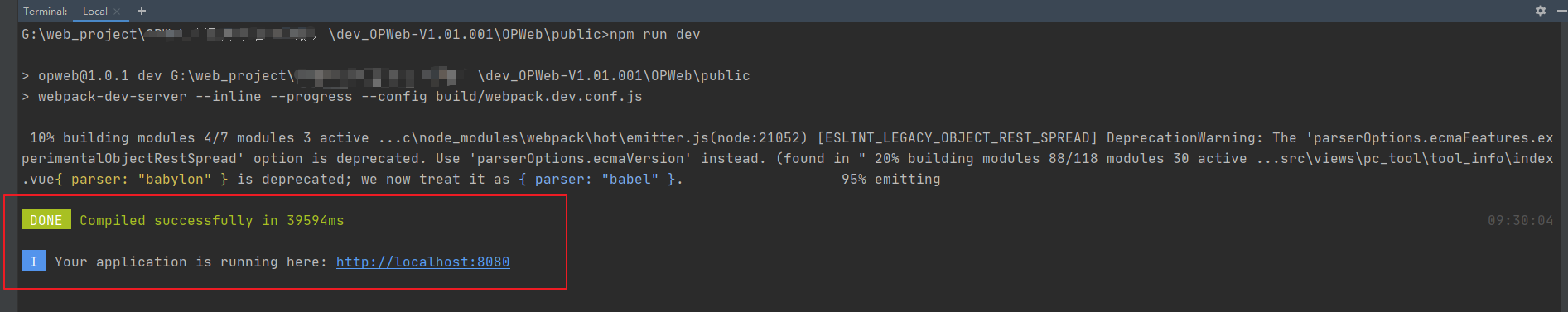The image size is (1568, 312).
Task: Click the build/webpack.dev.conf.js path text
Action: 538,96
